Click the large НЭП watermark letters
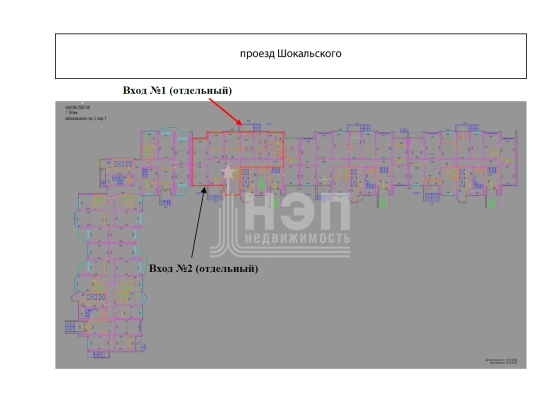 (298, 212)
